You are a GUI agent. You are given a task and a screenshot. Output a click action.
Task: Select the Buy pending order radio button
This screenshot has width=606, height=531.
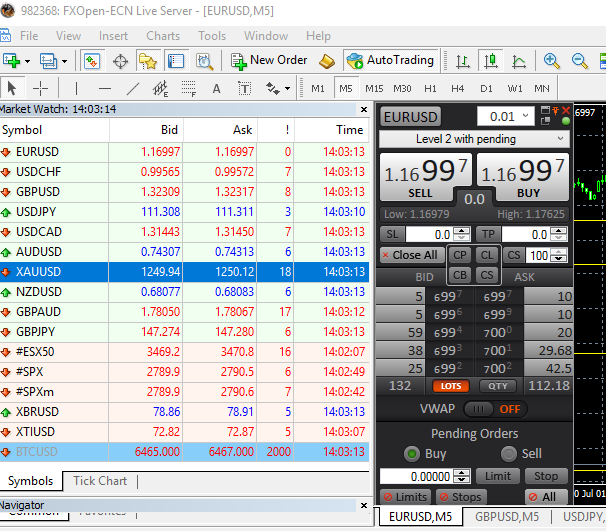coord(410,453)
